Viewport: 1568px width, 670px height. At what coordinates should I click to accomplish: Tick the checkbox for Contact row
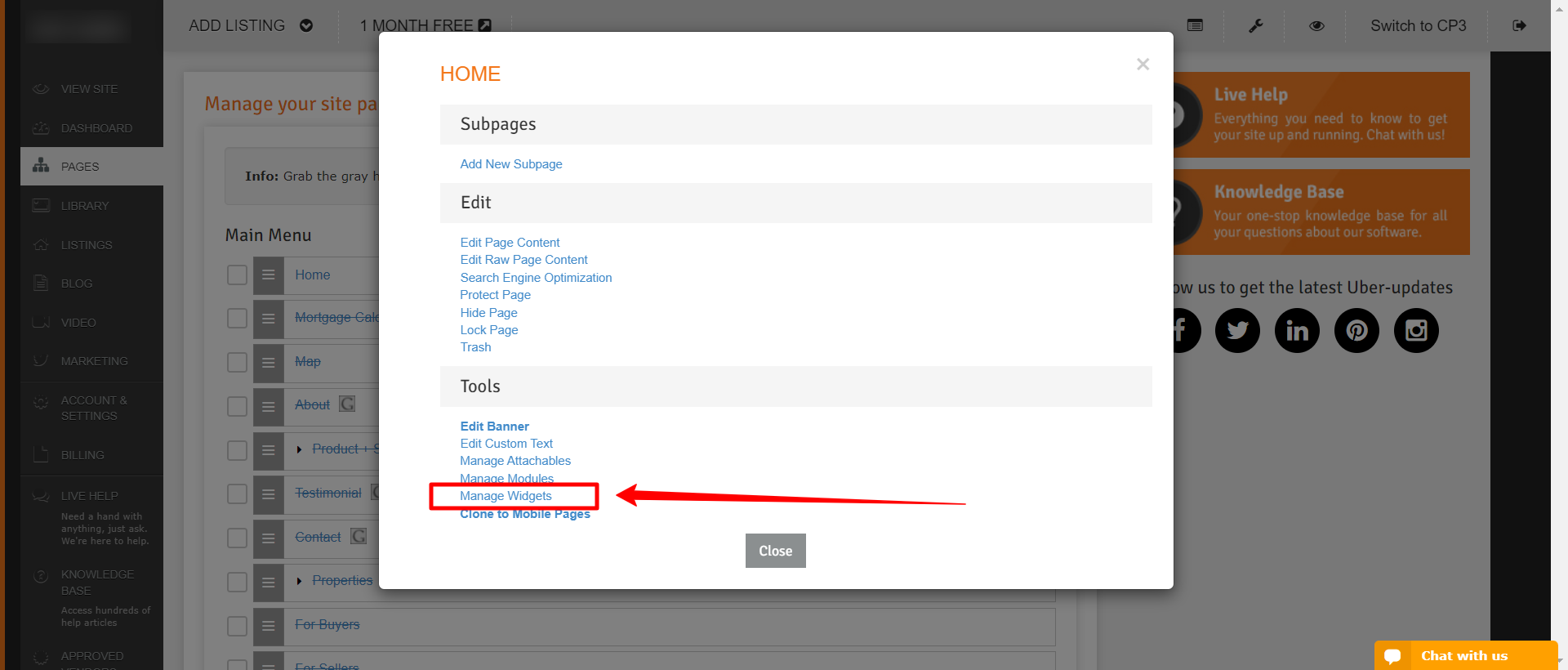[237, 538]
